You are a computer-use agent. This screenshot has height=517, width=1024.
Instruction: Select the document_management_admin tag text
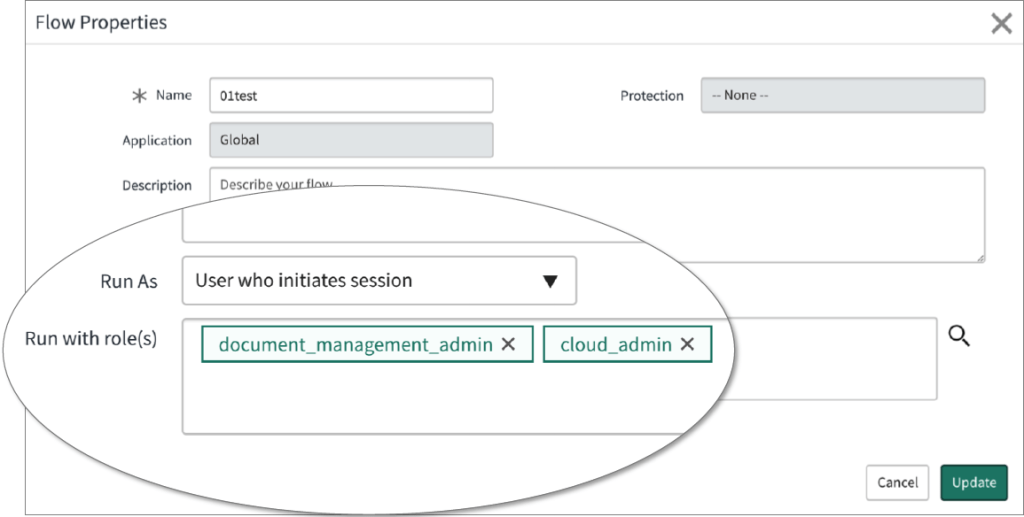355,344
